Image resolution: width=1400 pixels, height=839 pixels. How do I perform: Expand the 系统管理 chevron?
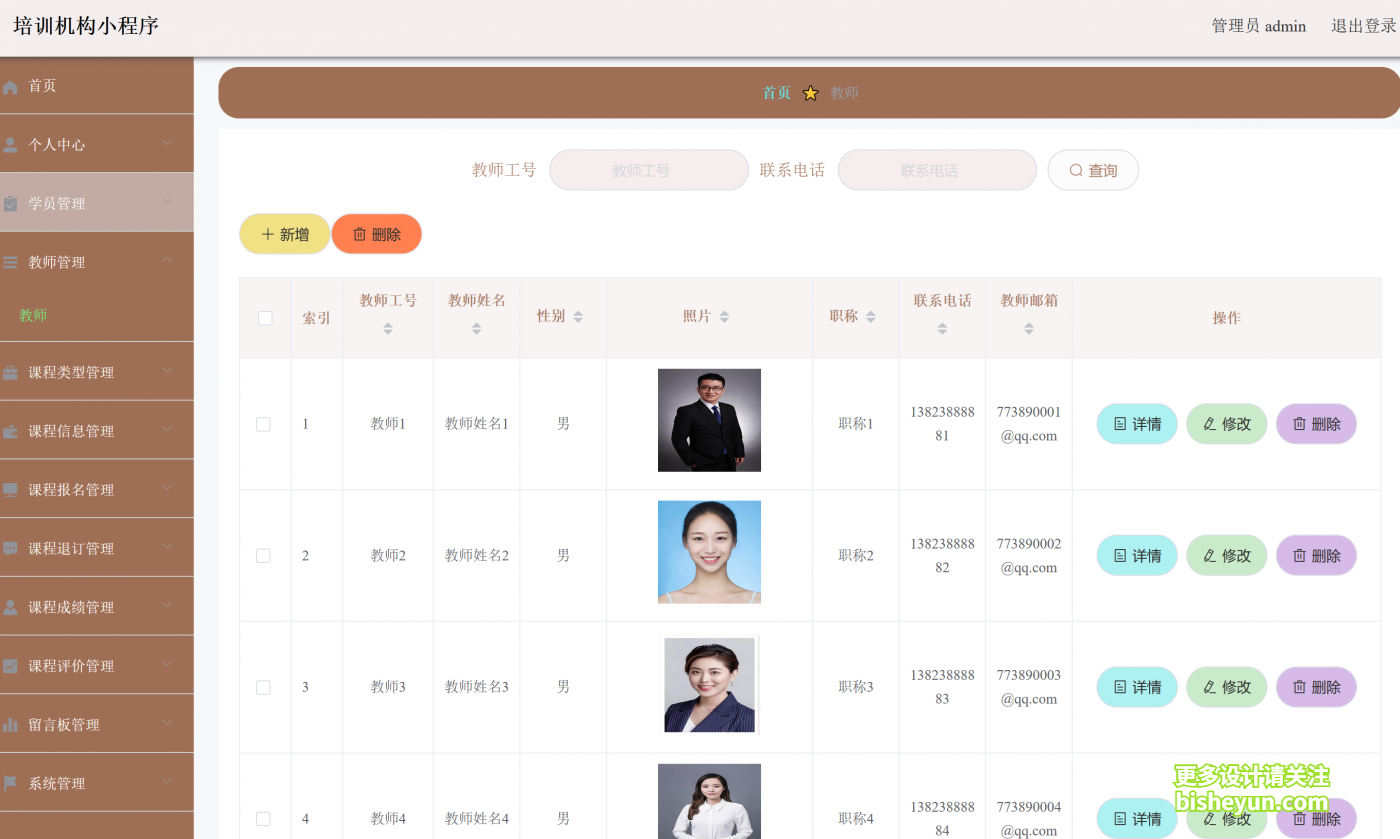point(167,782)
